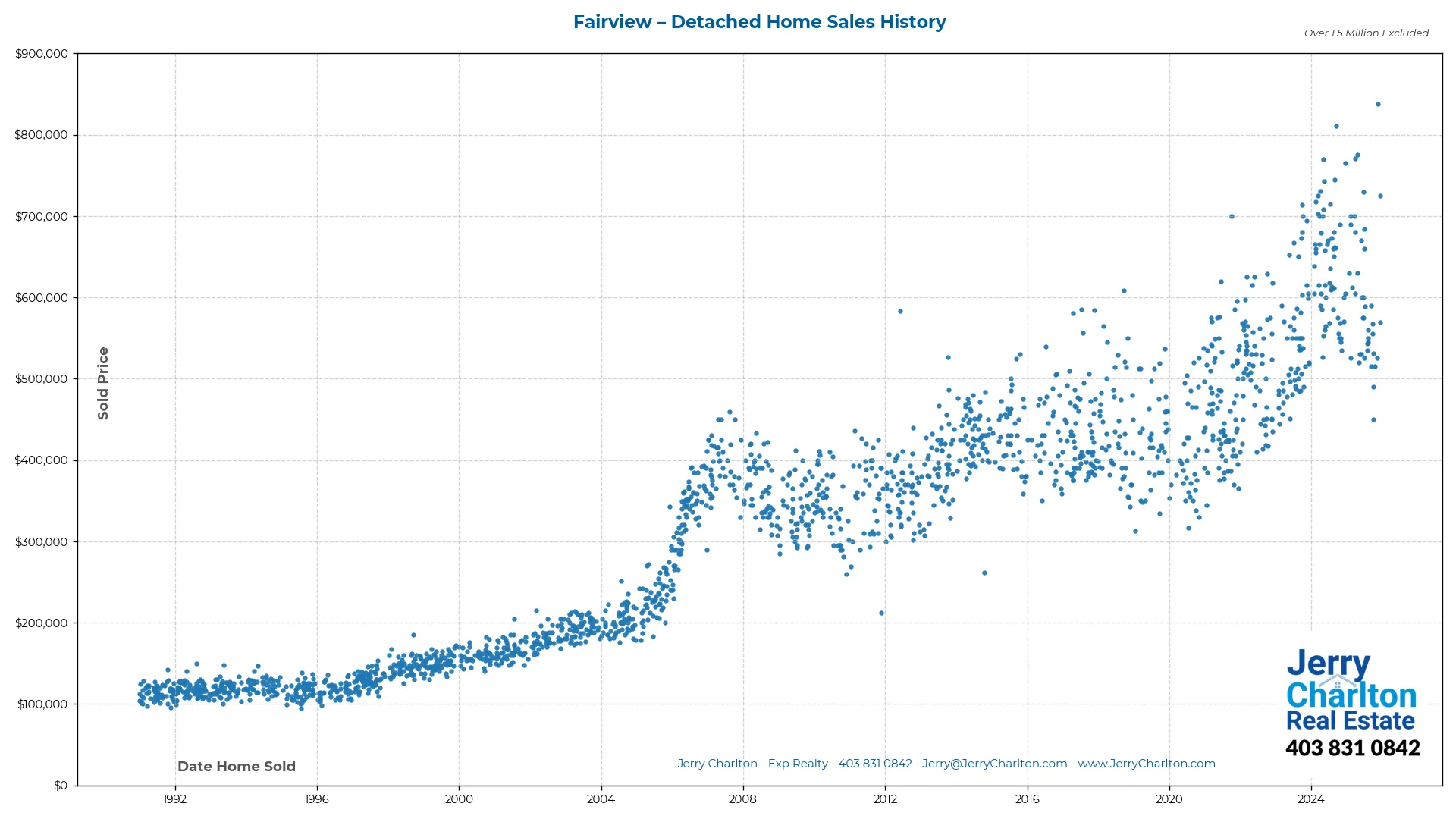Click the $500,000 gridline label
This screenshot has height=819, width=1456.
[x=42, y=378]
